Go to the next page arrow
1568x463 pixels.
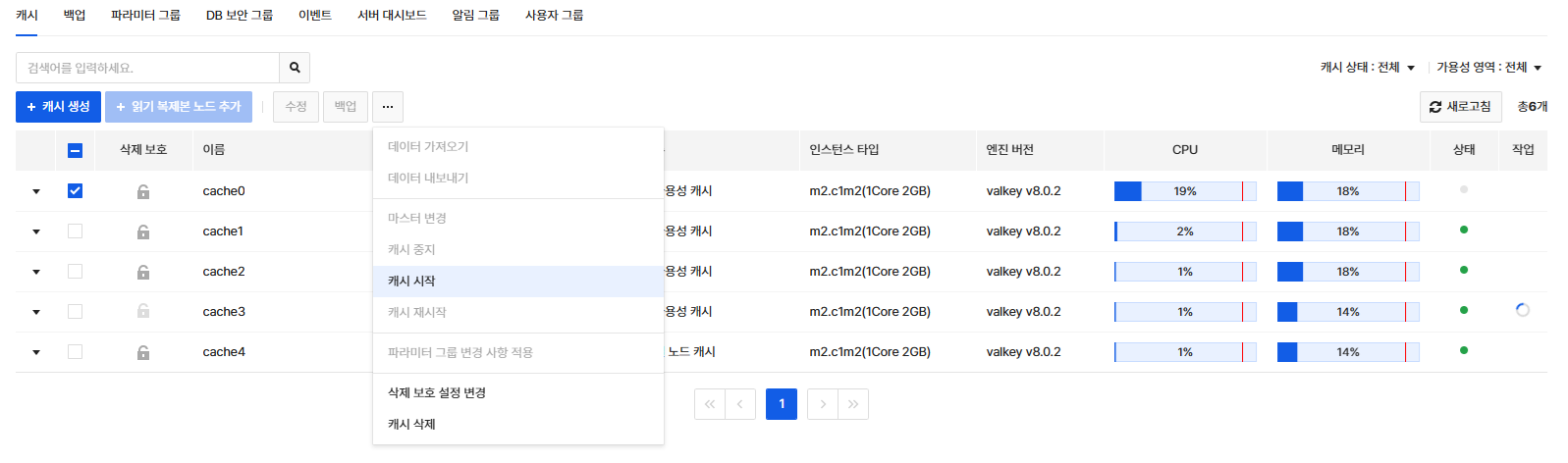click(823, 404)
